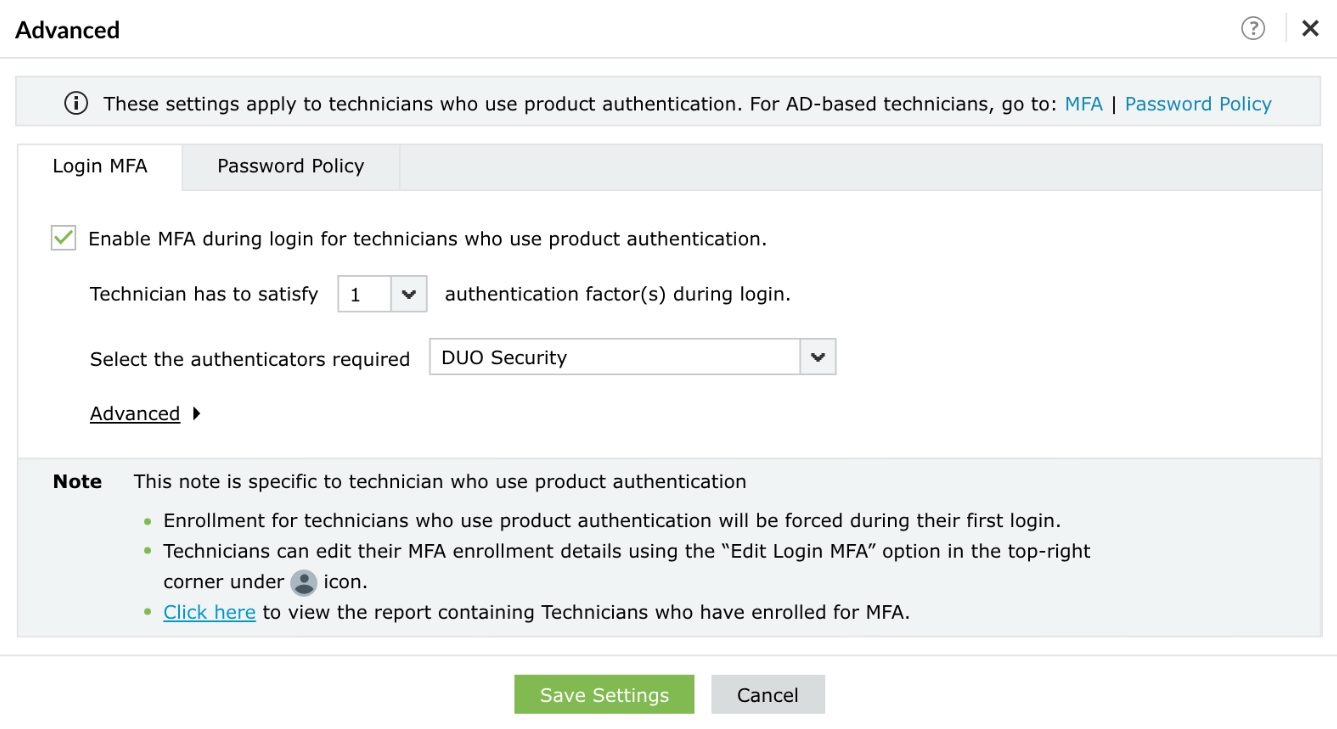Image resolution: width=1337 pixels, height=729 pixels.
Task: Uncheck Enable MFA during login checkbox
Action: click(x=64, y=238)
